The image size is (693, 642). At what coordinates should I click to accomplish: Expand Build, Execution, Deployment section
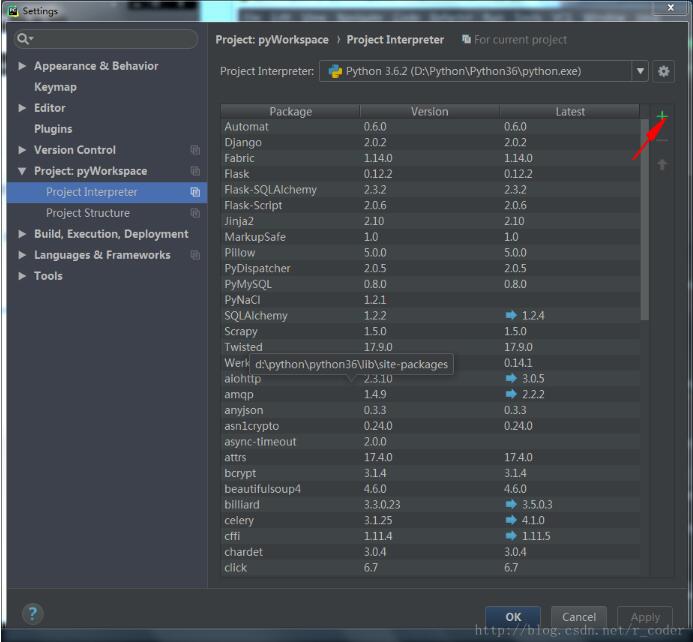click(22, 234)
